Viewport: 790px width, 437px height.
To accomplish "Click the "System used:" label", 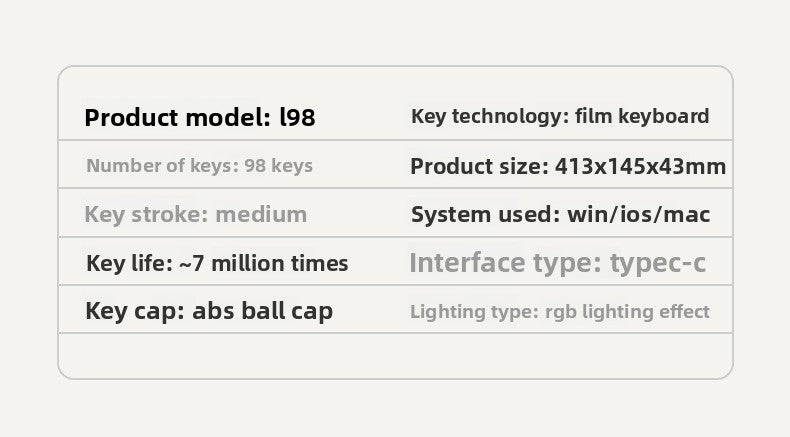I will tap(485, 214).
